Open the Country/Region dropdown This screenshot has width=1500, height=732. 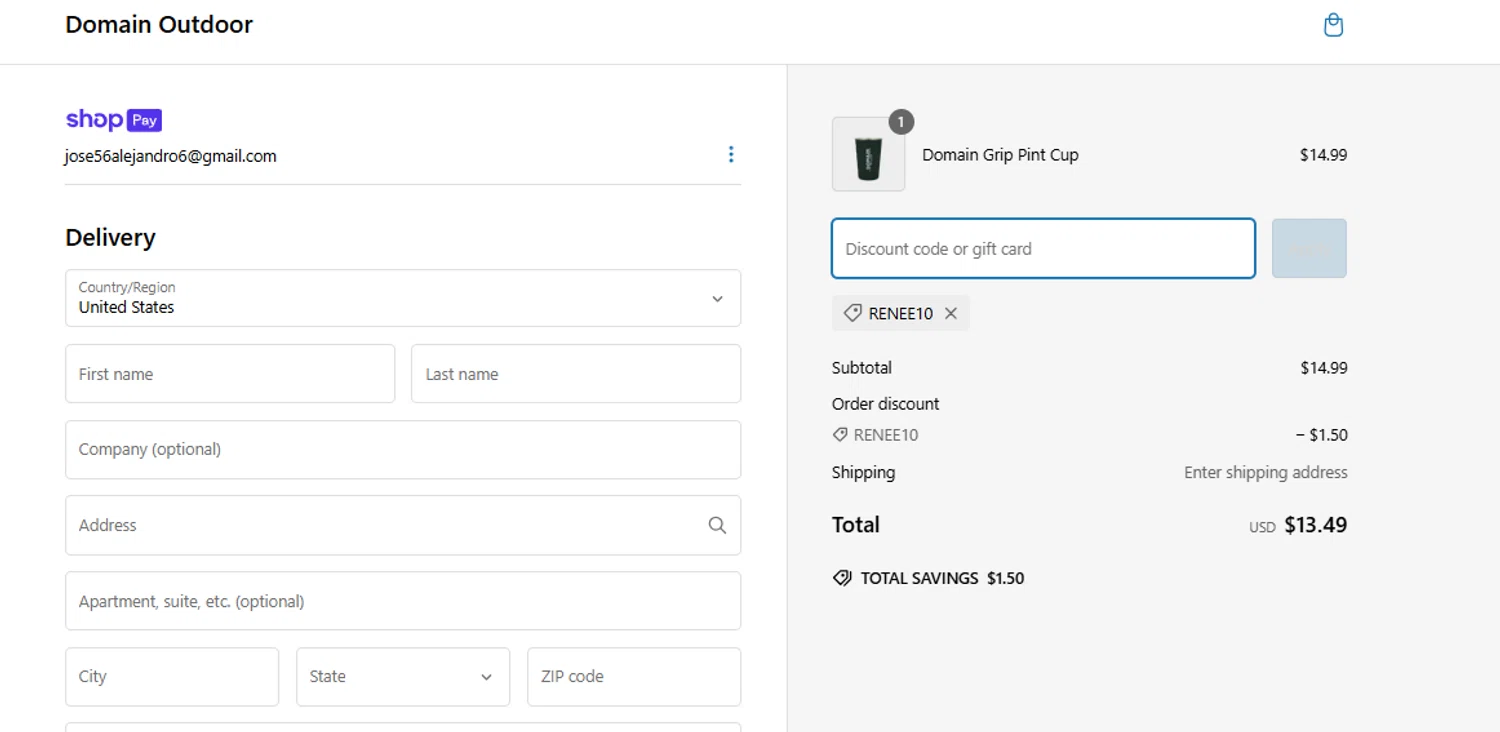click(403, 298)
